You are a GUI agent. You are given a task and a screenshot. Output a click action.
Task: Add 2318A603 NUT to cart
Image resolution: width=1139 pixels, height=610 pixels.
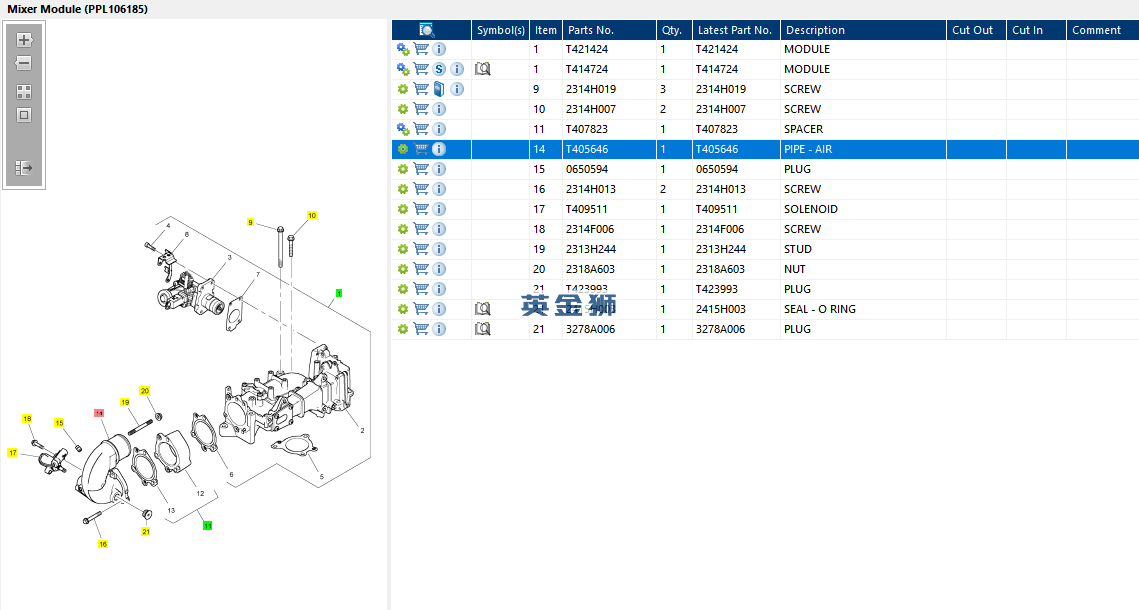pos(421,269)
